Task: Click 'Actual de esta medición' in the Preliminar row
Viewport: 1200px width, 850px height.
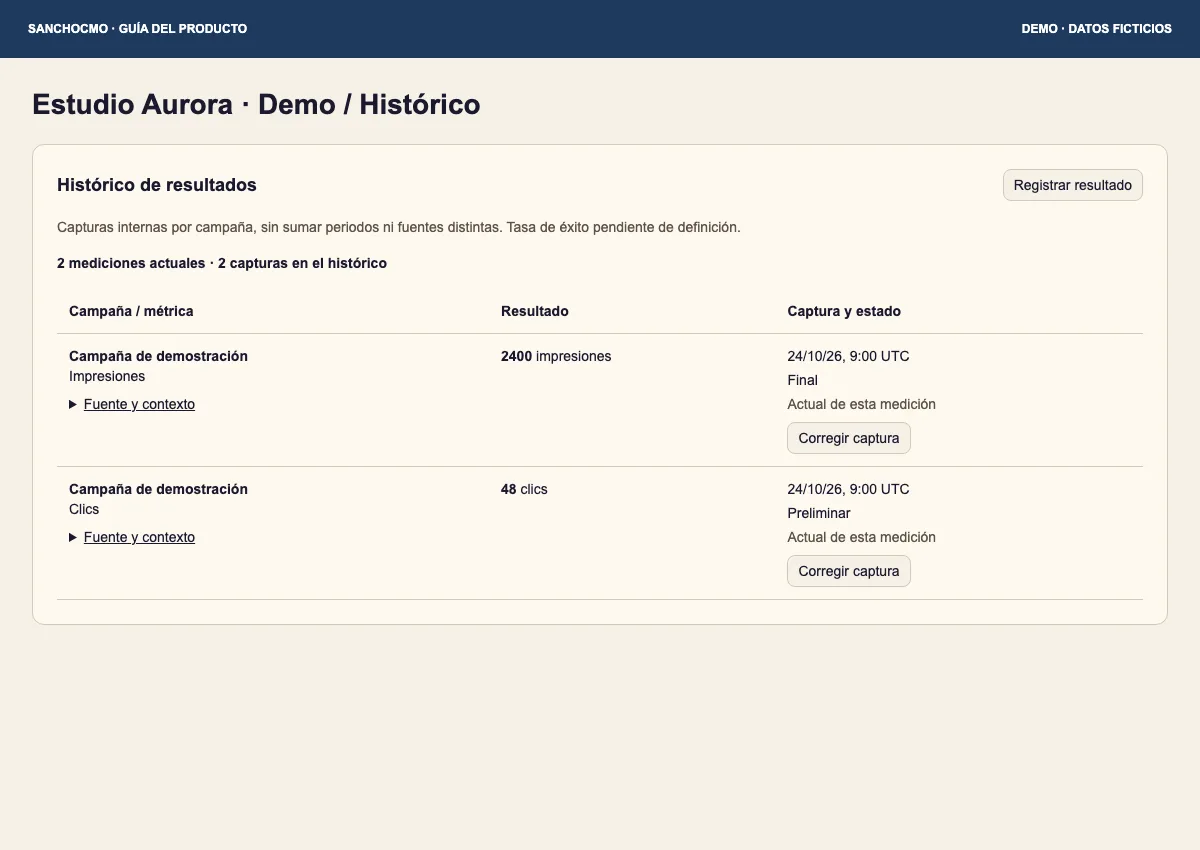Action: [862, 537]
